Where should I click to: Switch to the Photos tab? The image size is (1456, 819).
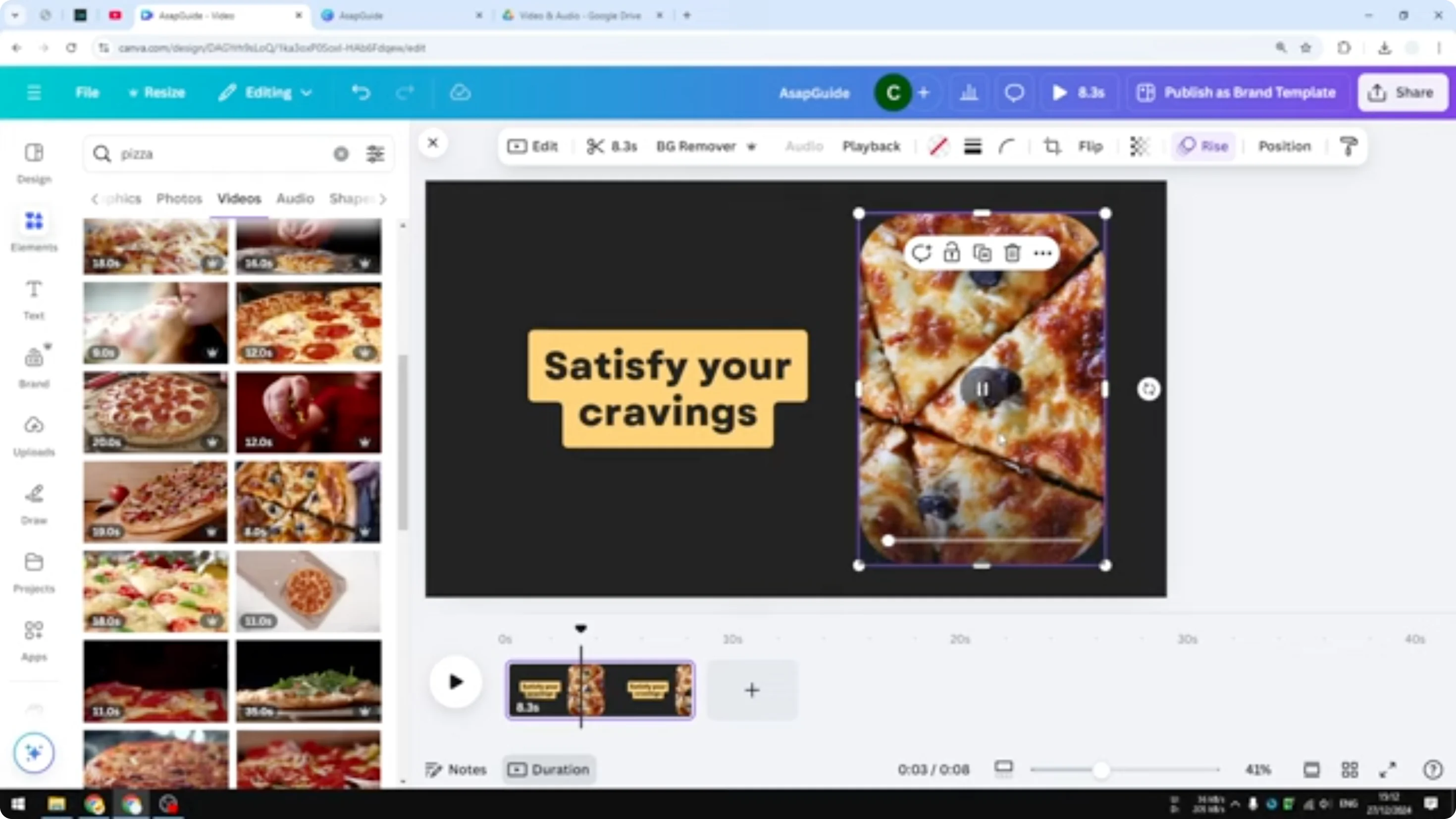coord(179,199)
